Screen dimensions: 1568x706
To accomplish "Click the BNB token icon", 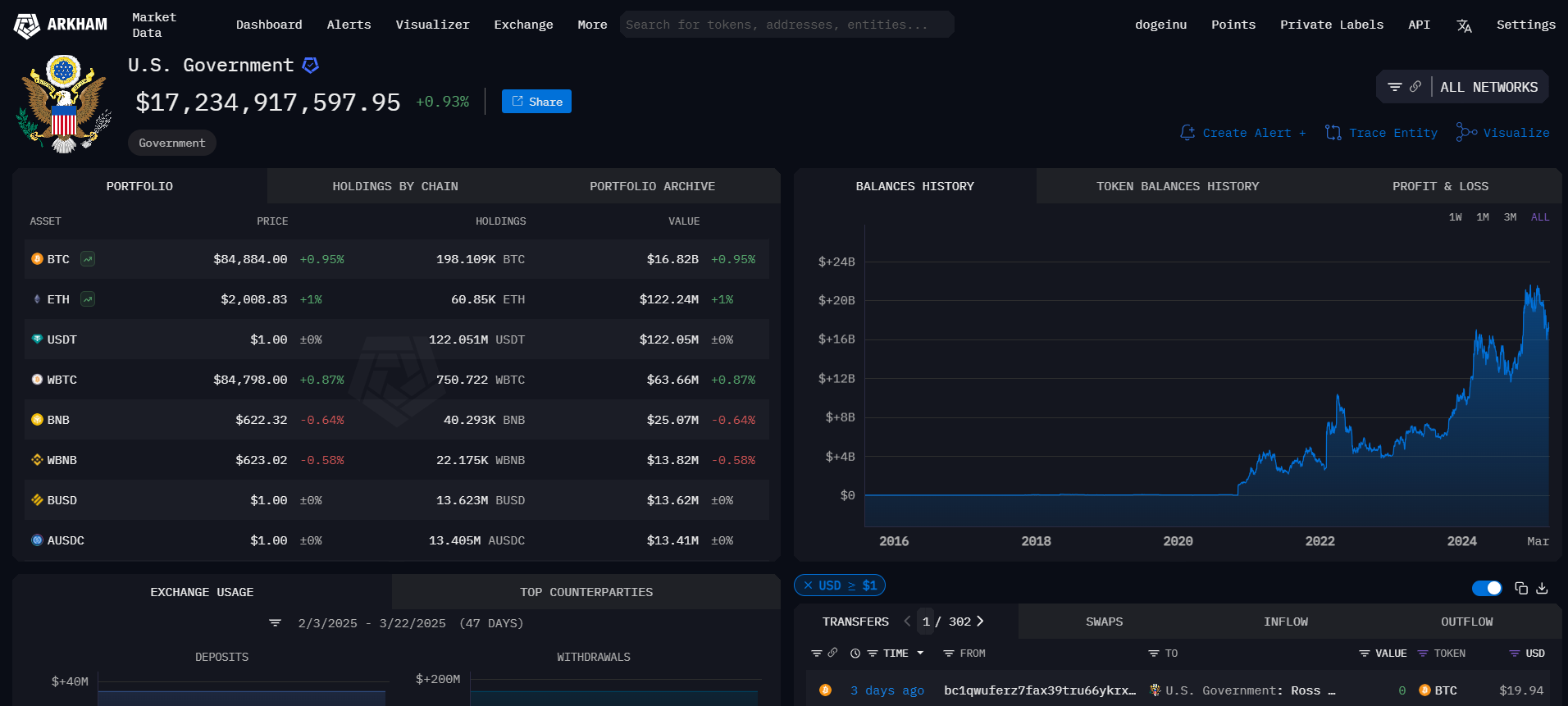I will click(x=37, y=419).
